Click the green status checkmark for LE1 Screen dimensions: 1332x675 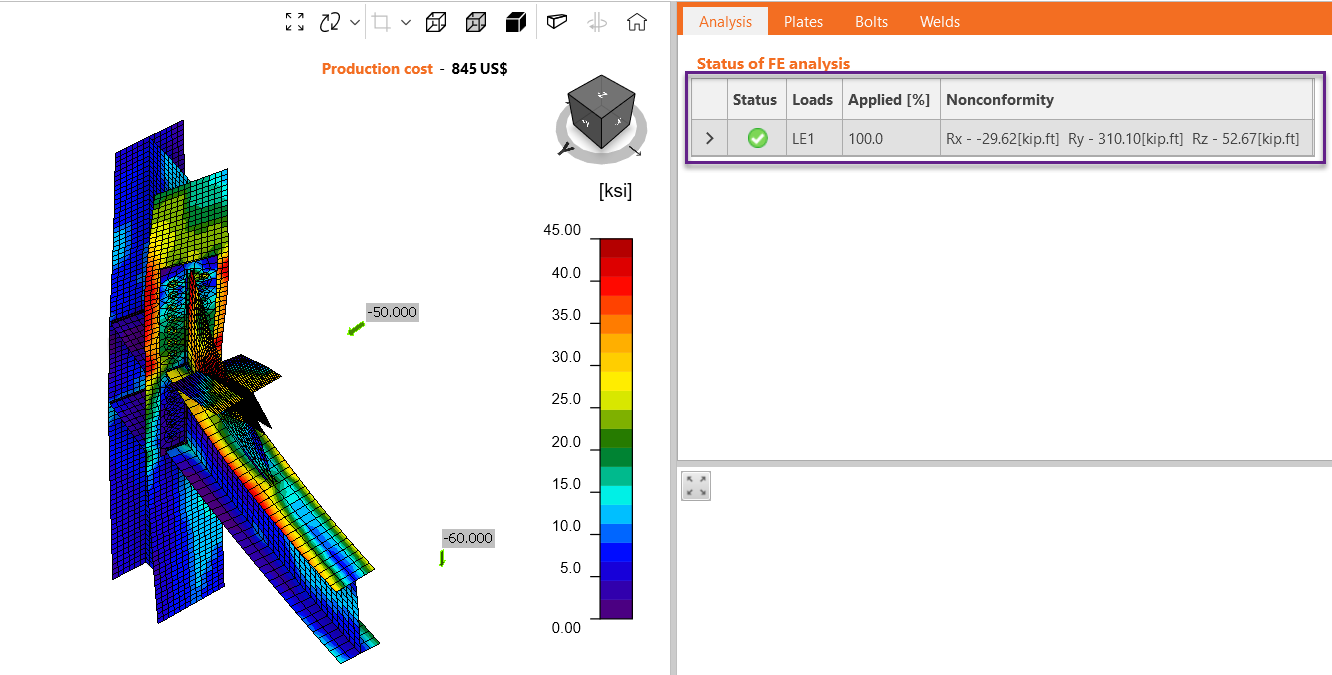(757, 139)
